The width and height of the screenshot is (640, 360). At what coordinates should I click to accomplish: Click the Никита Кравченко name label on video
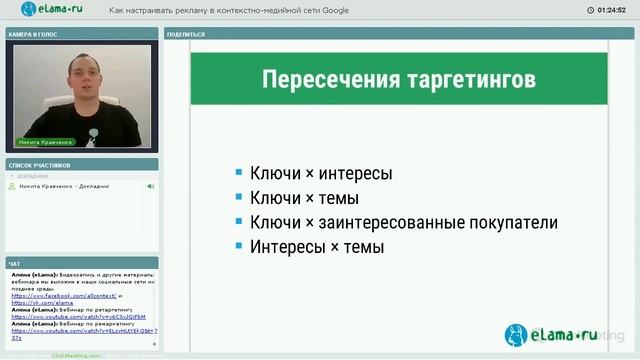coord(45,142)
